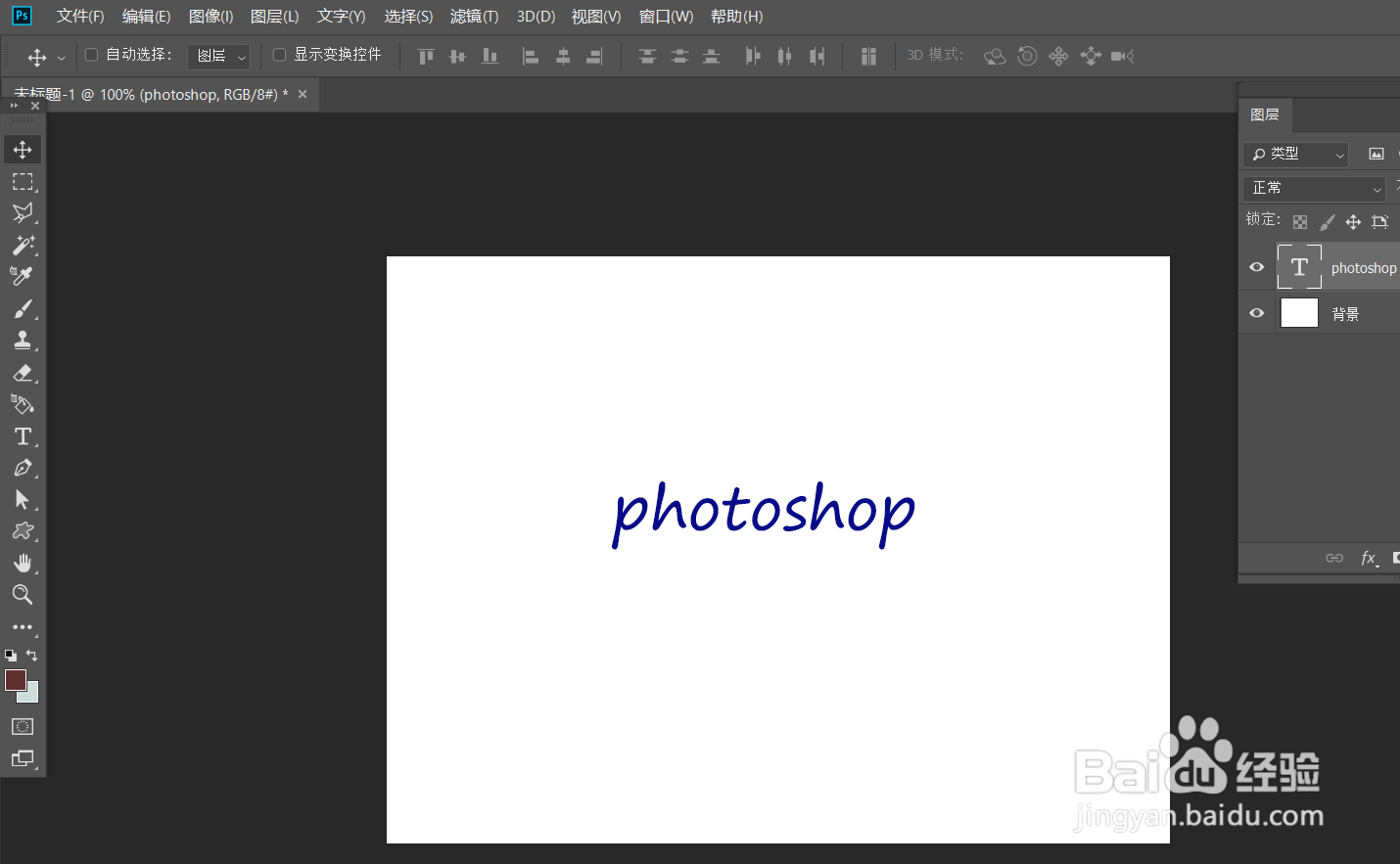Select the Brush tool

[23, 309]
